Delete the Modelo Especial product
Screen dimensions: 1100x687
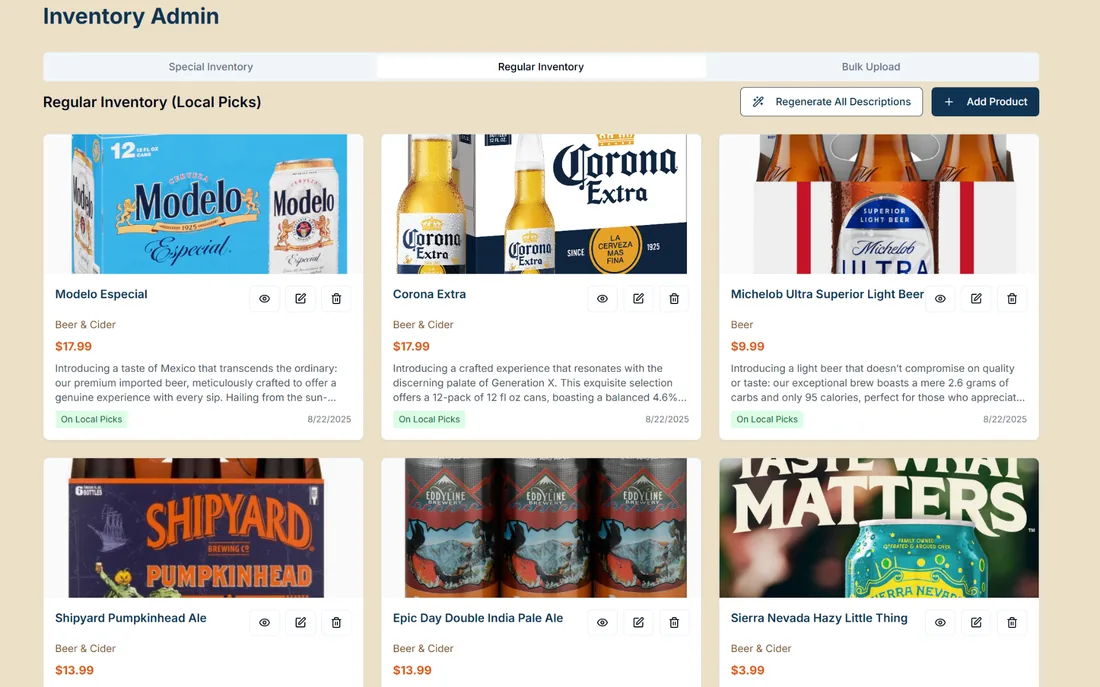[x=336, y=299]
